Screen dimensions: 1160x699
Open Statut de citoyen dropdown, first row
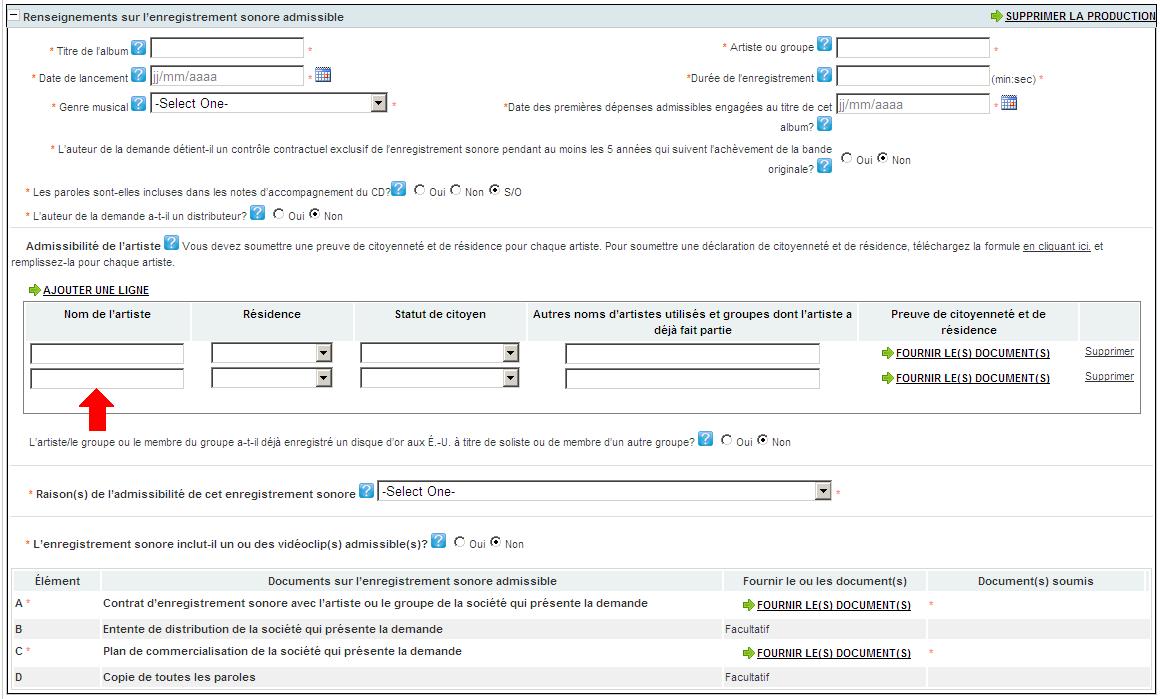439,353
